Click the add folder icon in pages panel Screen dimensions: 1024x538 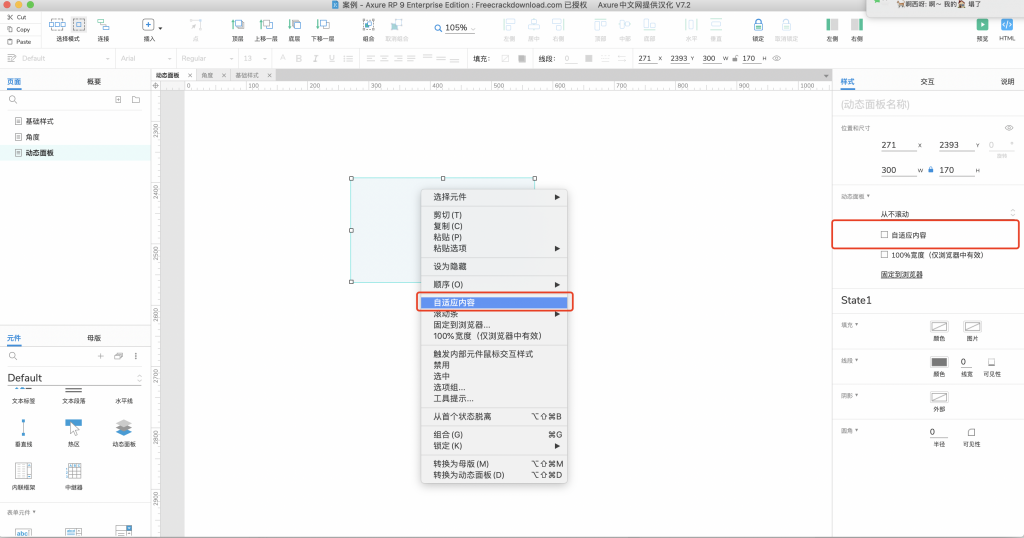point(135,100)
